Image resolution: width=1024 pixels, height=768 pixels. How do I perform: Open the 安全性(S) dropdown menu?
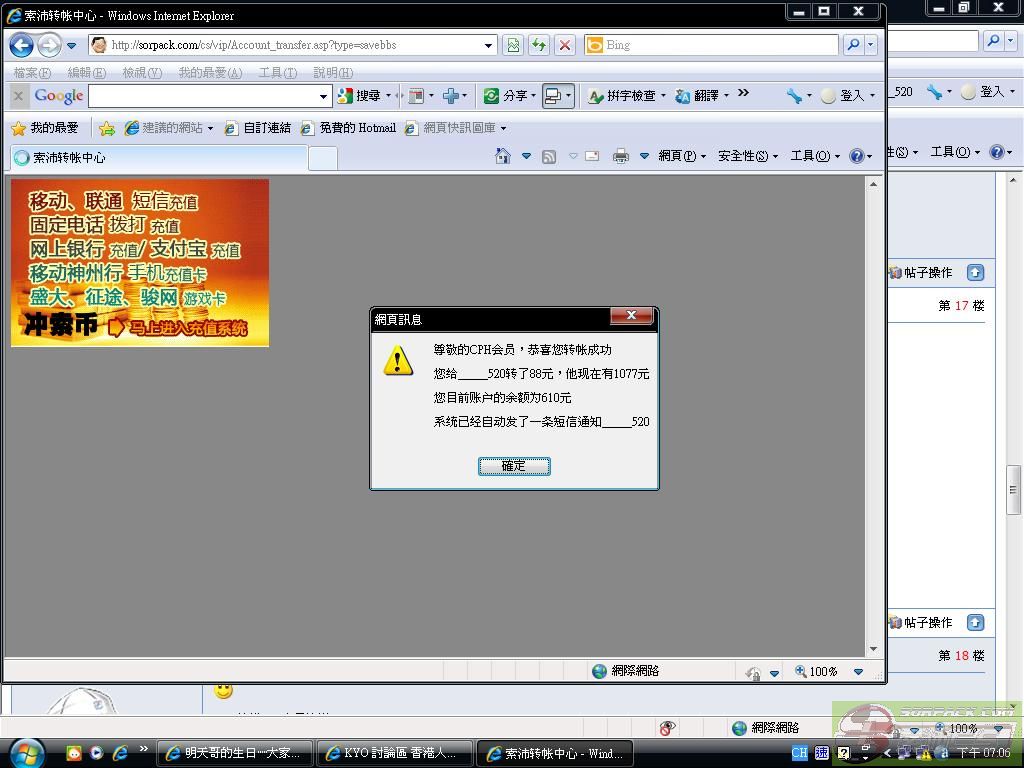tap(747, 156)
